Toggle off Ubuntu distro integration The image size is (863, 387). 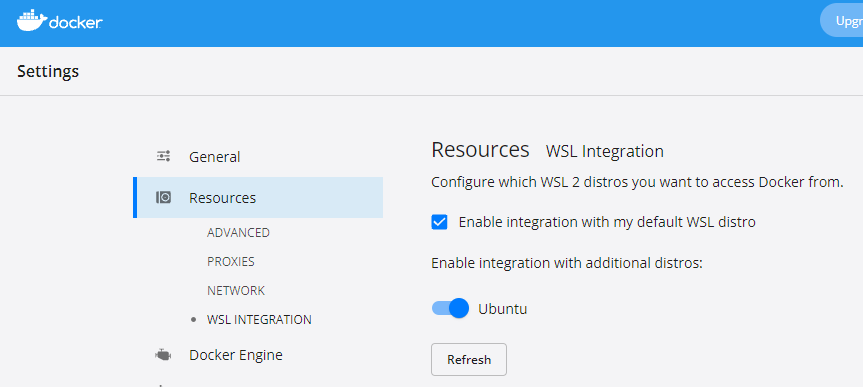(450, 308)
